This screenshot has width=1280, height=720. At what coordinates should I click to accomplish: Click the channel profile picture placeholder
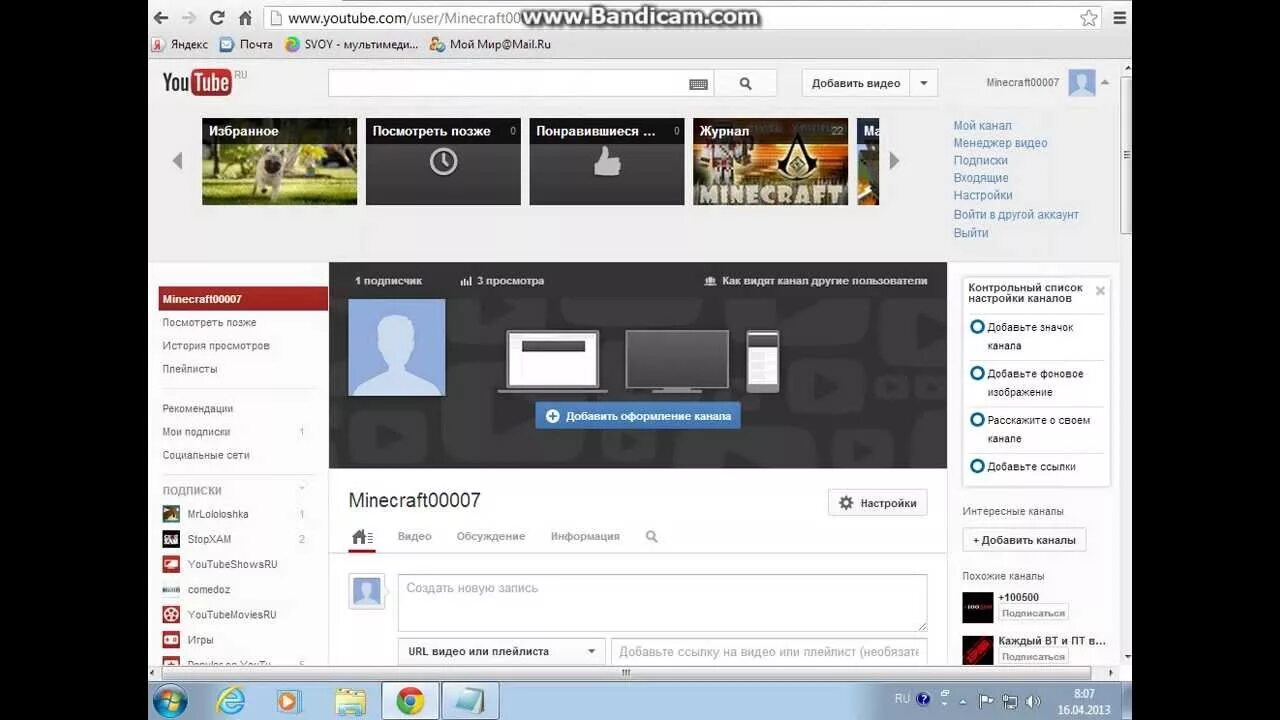tap(397, 347)
